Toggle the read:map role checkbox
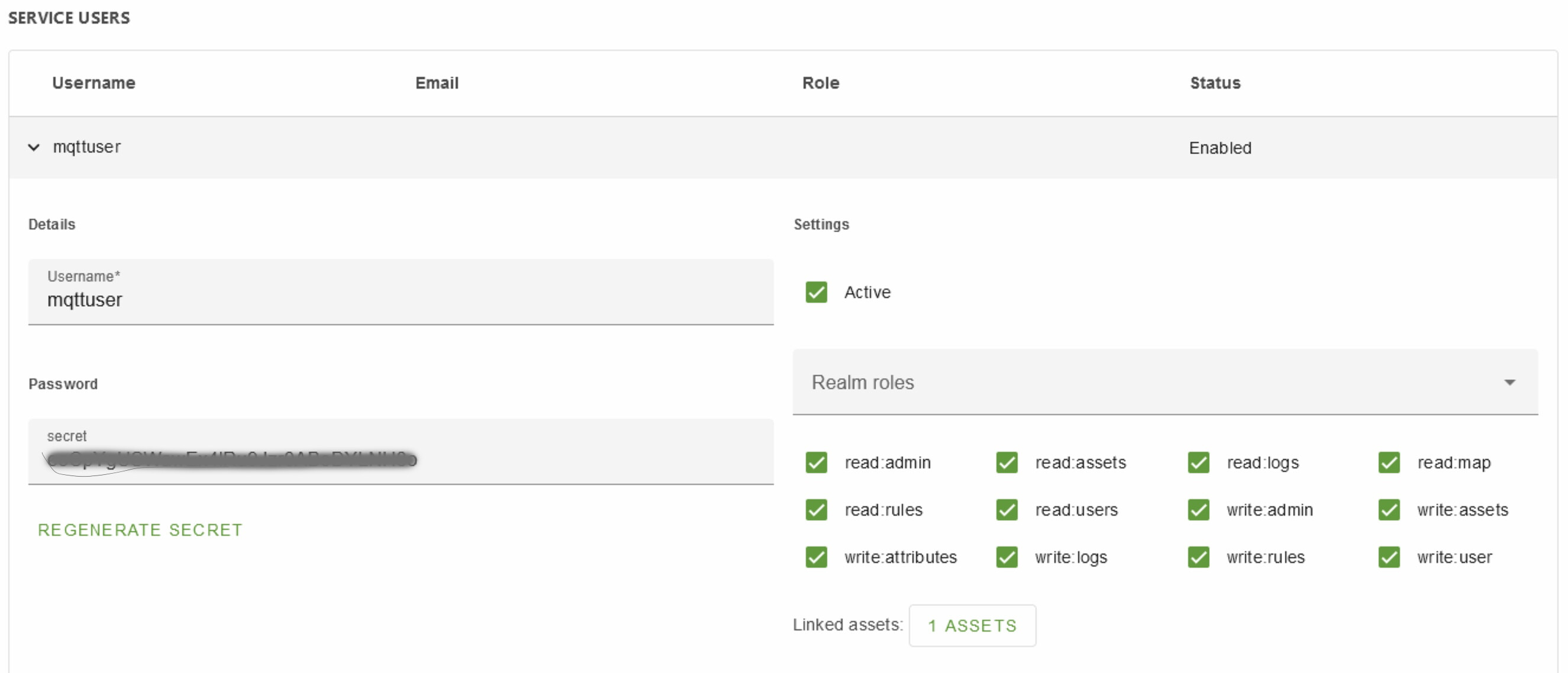Viewport: 1568px width, 673px height. 1389,462
